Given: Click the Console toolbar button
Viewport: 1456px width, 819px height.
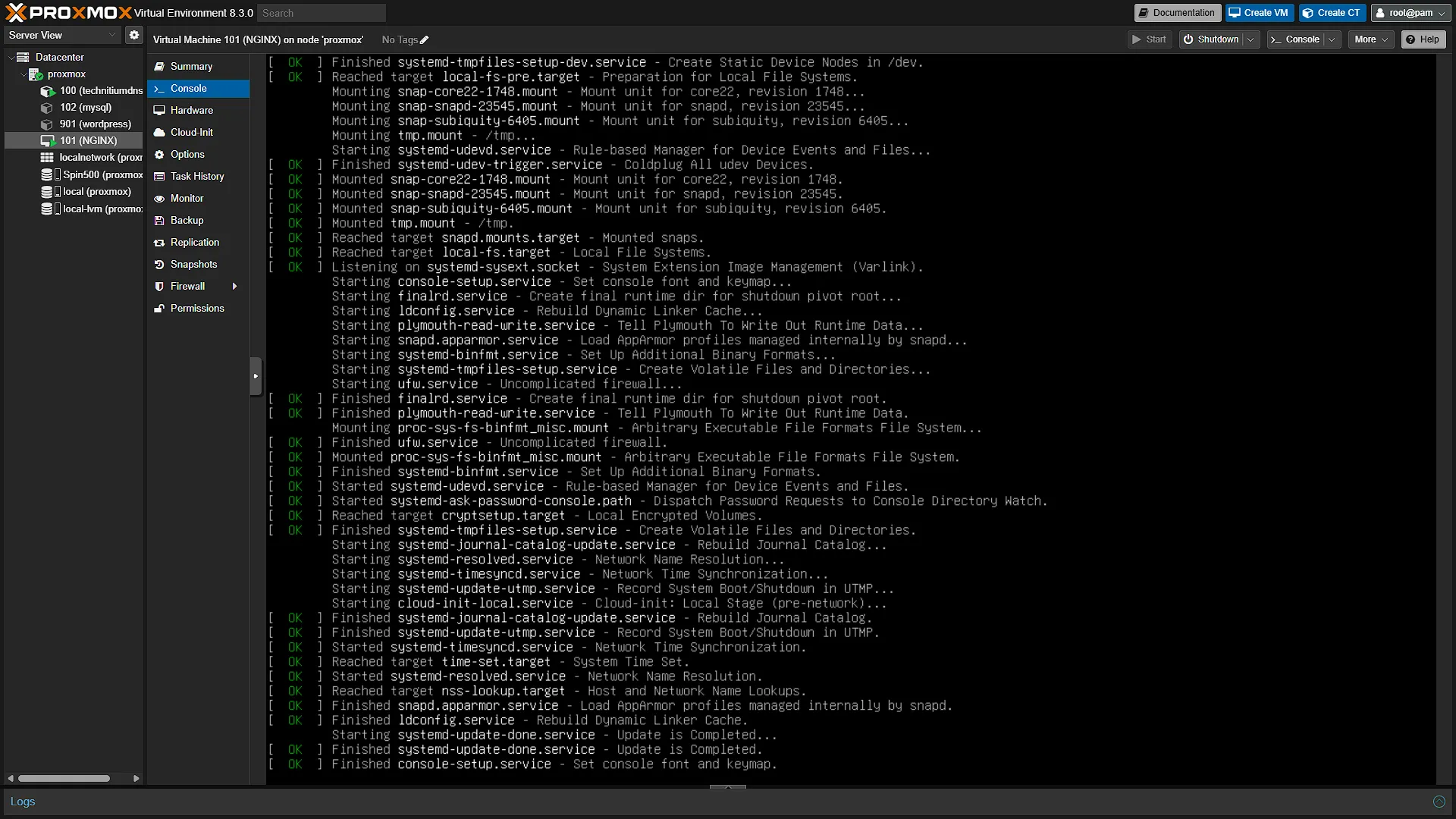Looking at the screenshot, I should [1296, 39].
